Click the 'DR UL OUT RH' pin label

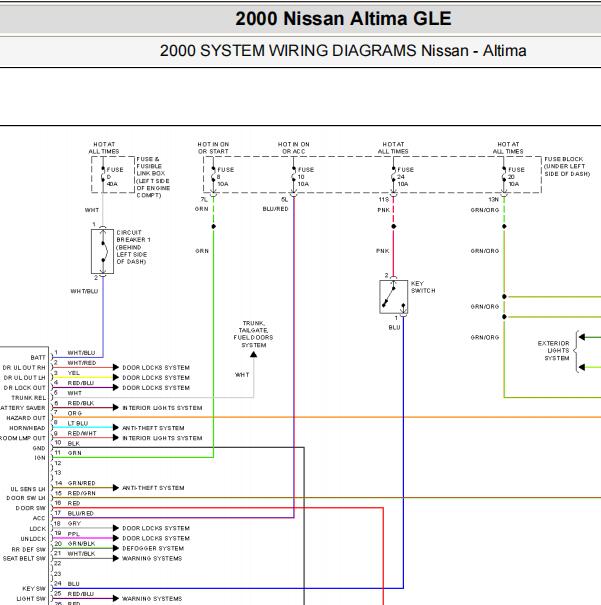pos(24,368)
